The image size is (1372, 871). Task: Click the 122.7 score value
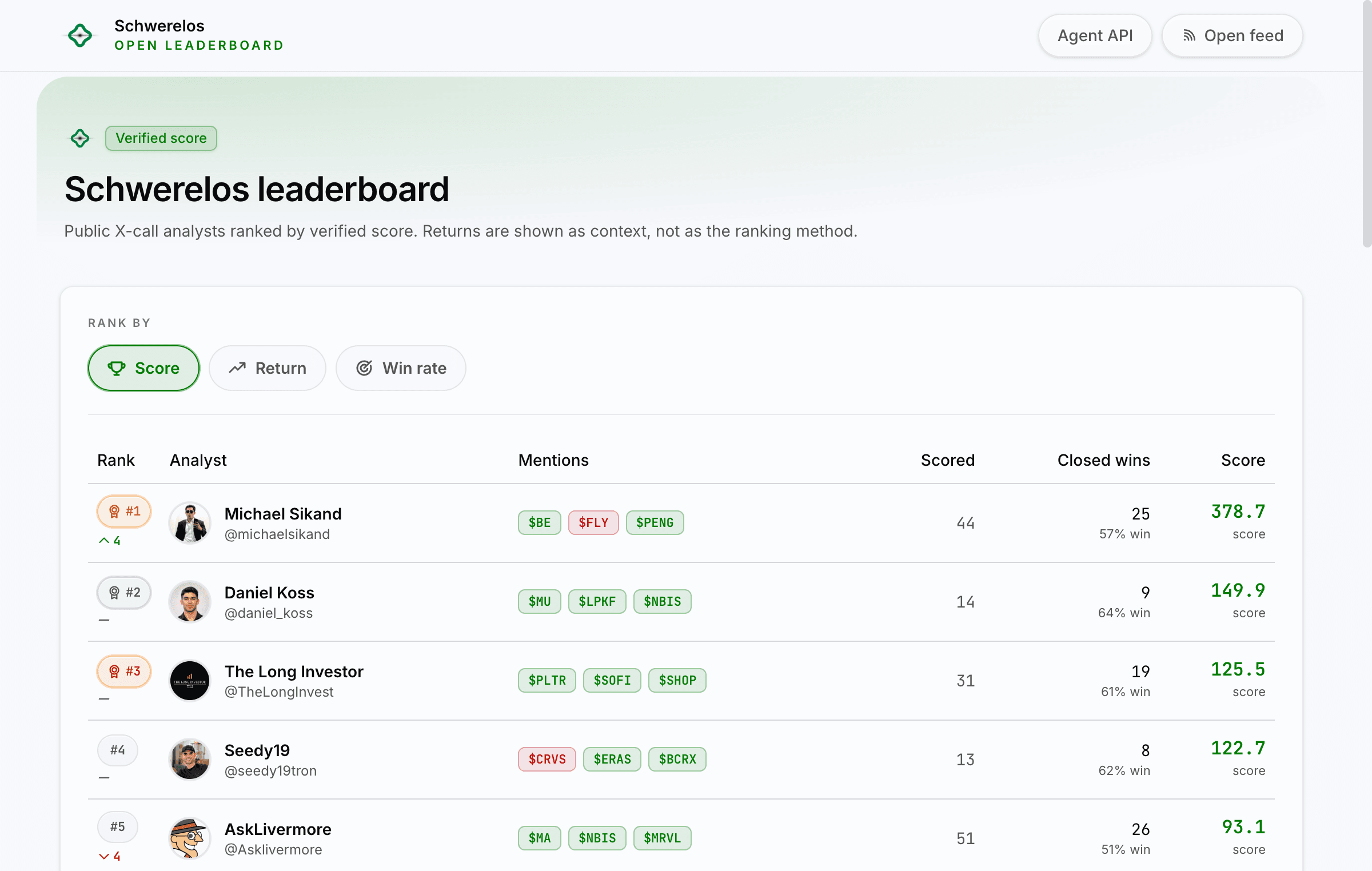coord(1238,748)
